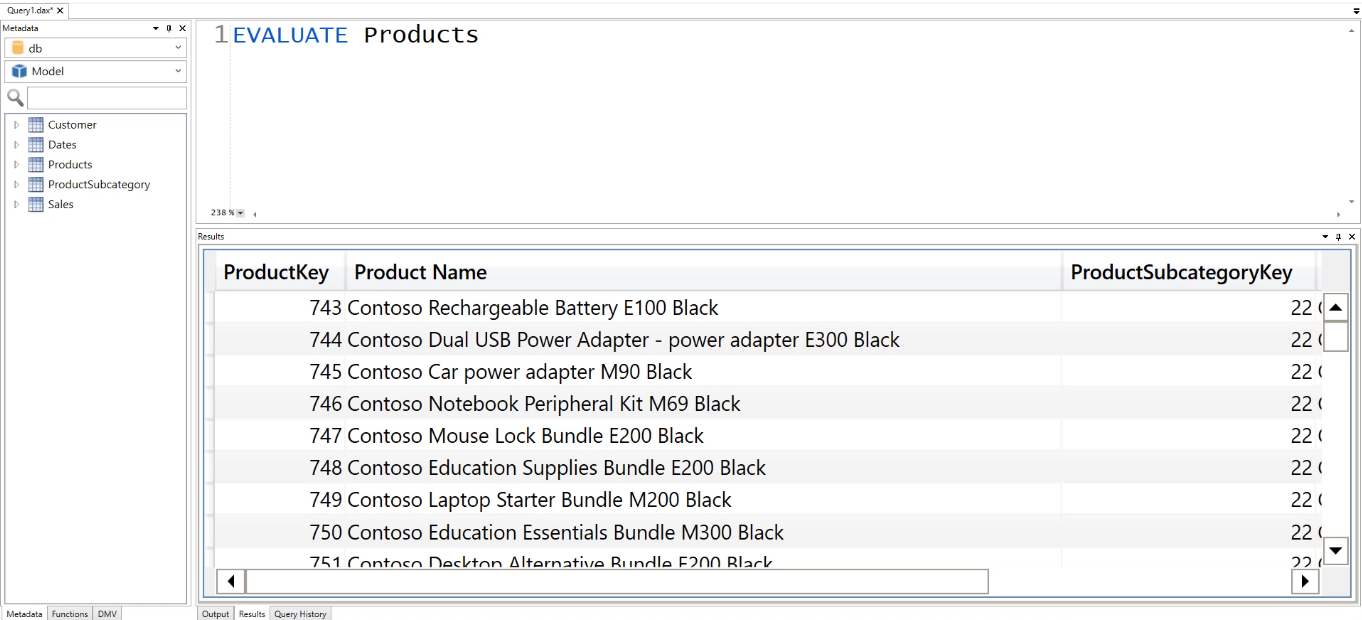Screen dimensions: 1362x620
Task: Select Sales in the metadata tree
Action: (61, 204)
